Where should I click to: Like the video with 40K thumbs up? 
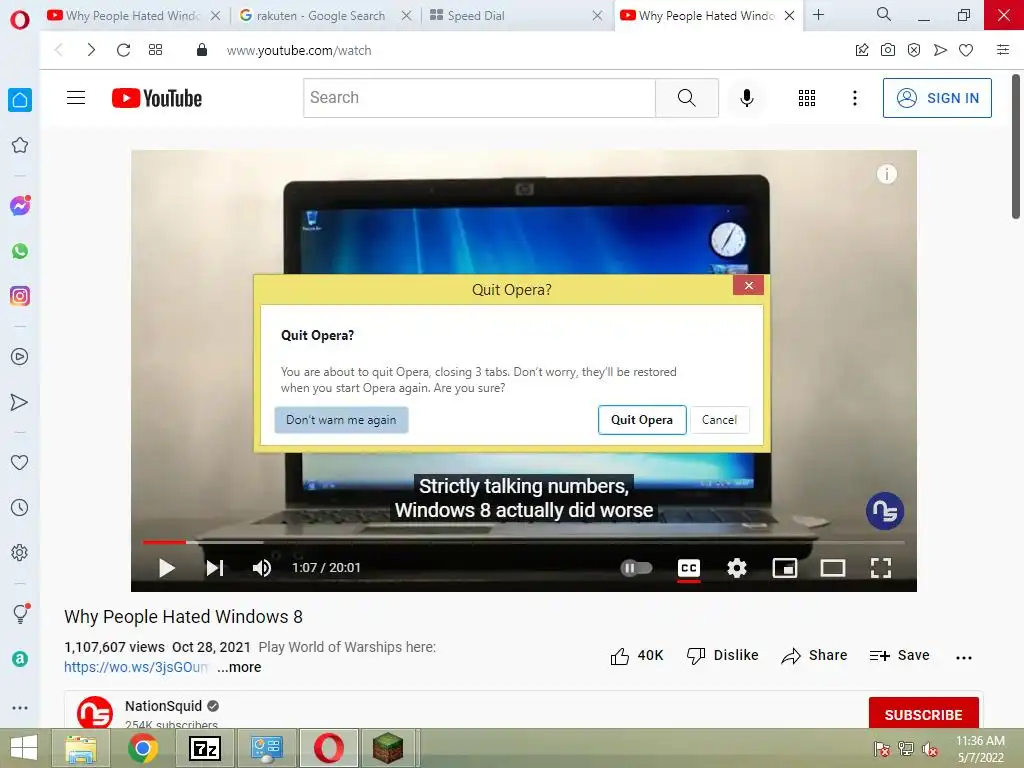[637, 656]
